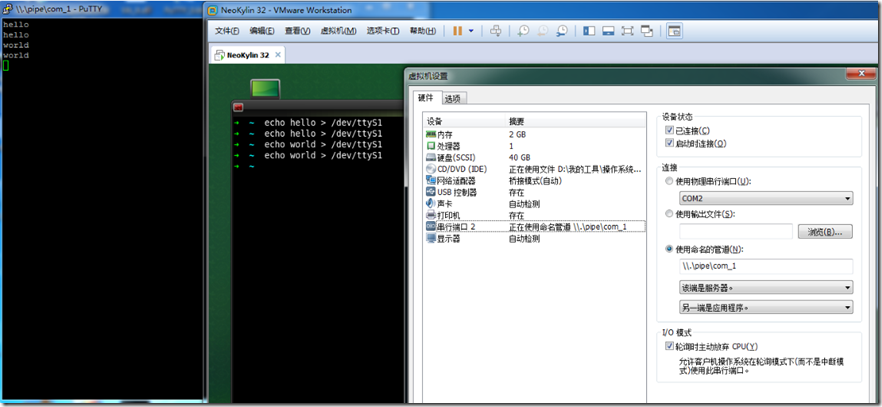This screenshot has height=407, width=882.
Task: Select the 声卡 sound card row
Action: tap(534, 204)
